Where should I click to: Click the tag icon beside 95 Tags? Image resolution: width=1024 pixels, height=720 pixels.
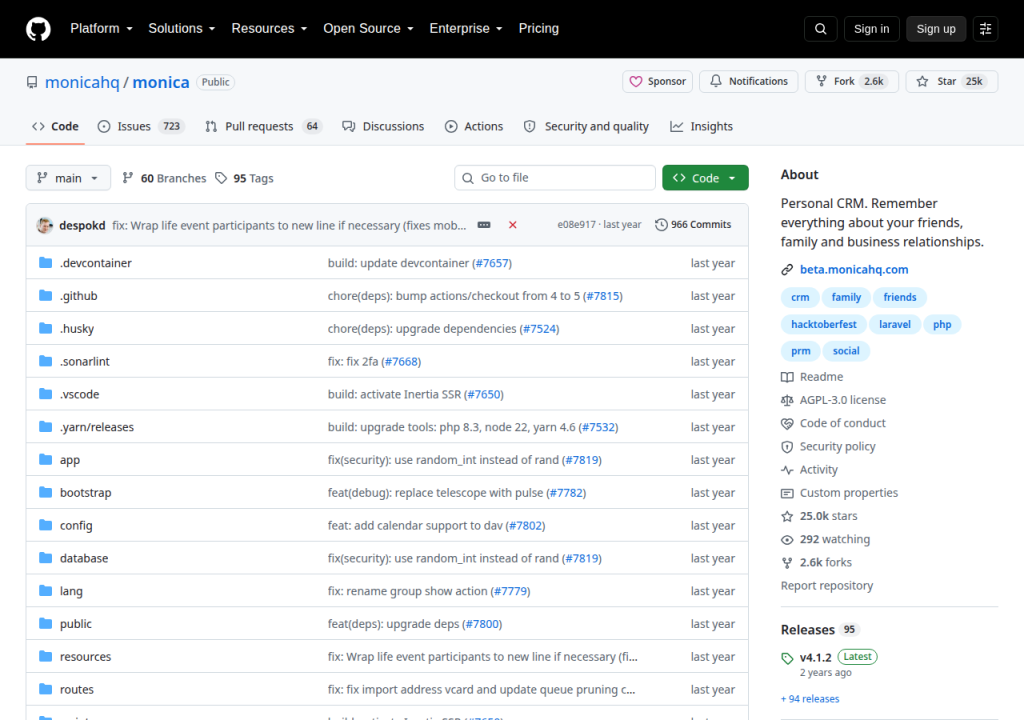coord(221,178)
